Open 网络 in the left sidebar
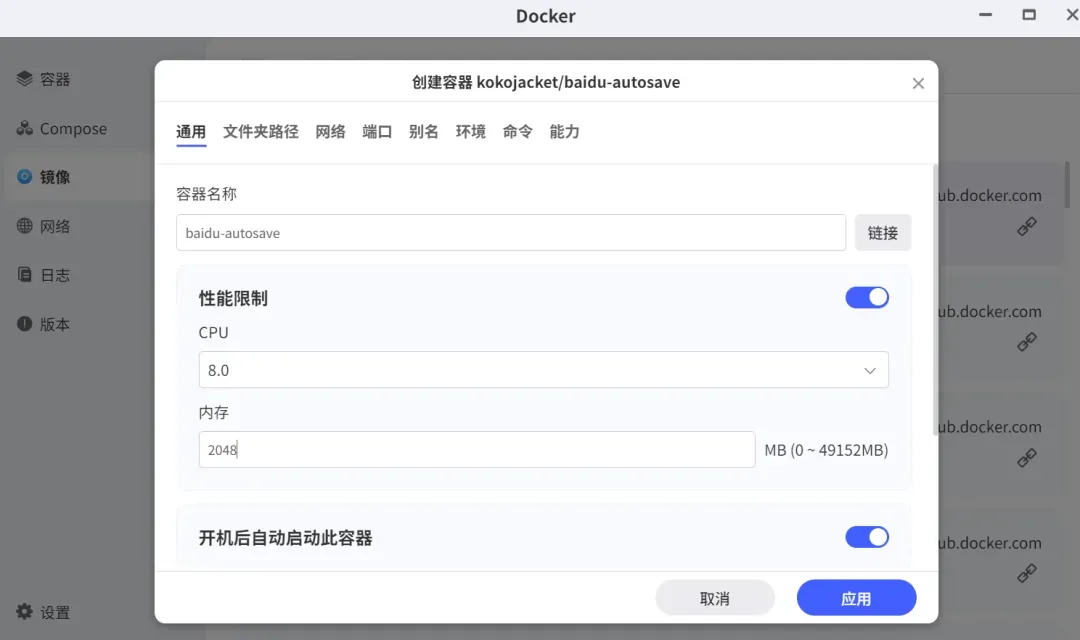 click(x=44, y=226)
